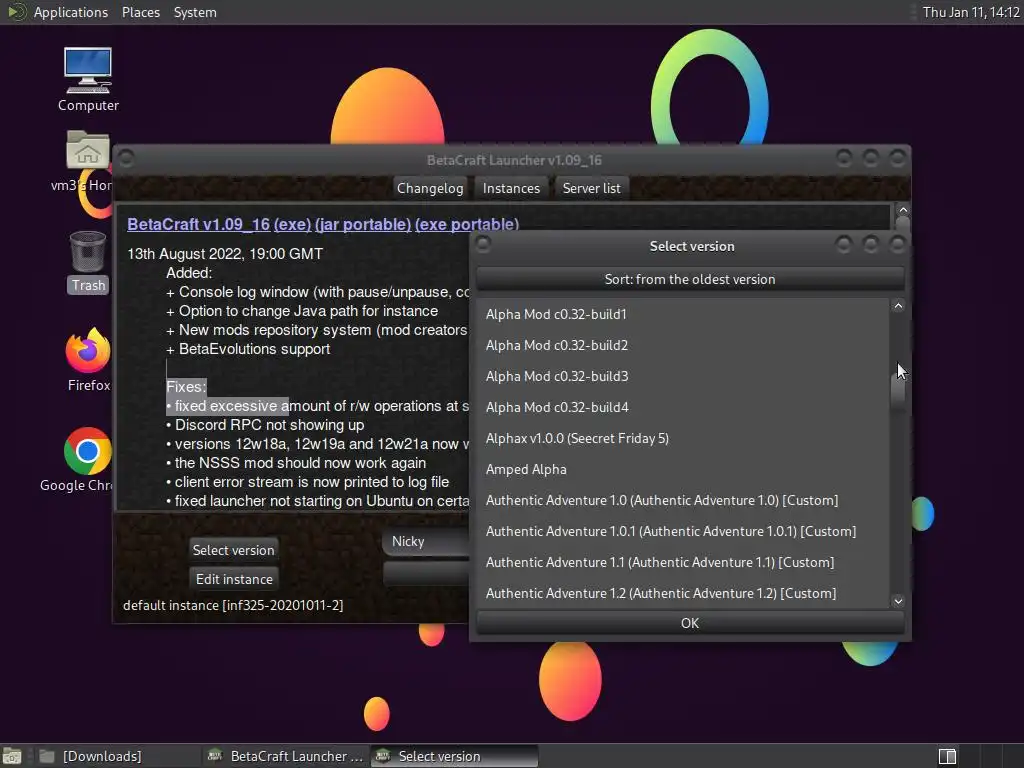
Task: Click the show desktop icon in bottom panel
Action: (12, 756)
